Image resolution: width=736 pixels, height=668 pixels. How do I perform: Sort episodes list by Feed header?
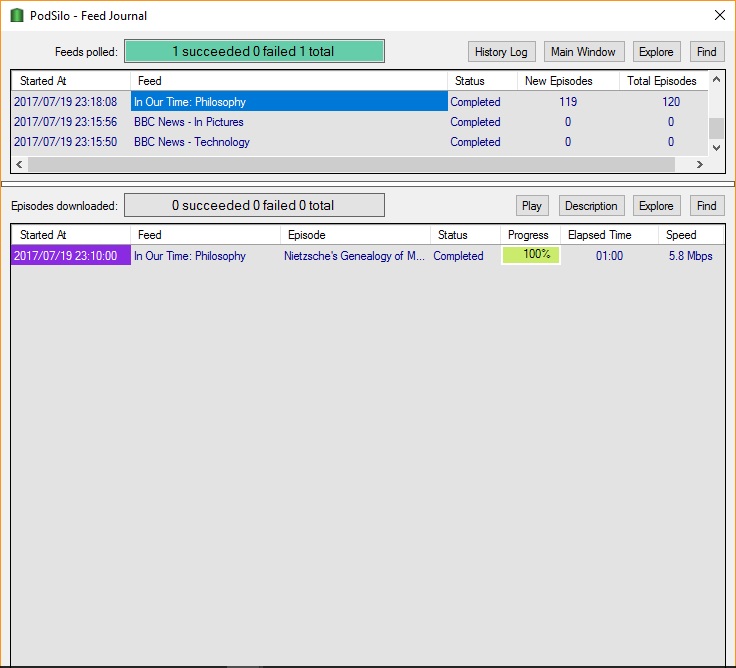click(205, 235)
